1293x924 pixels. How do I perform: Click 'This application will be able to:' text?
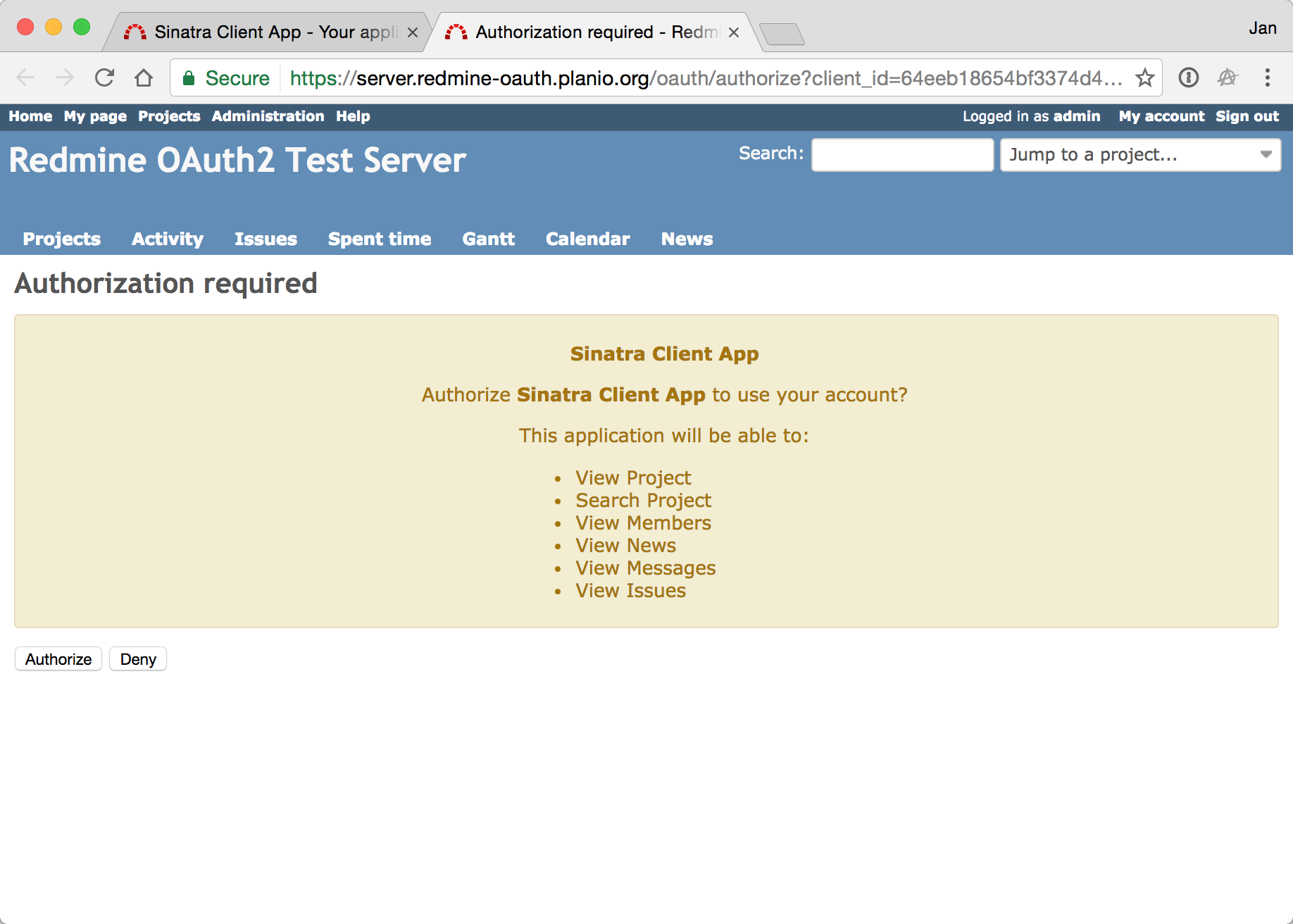(663, 435)
